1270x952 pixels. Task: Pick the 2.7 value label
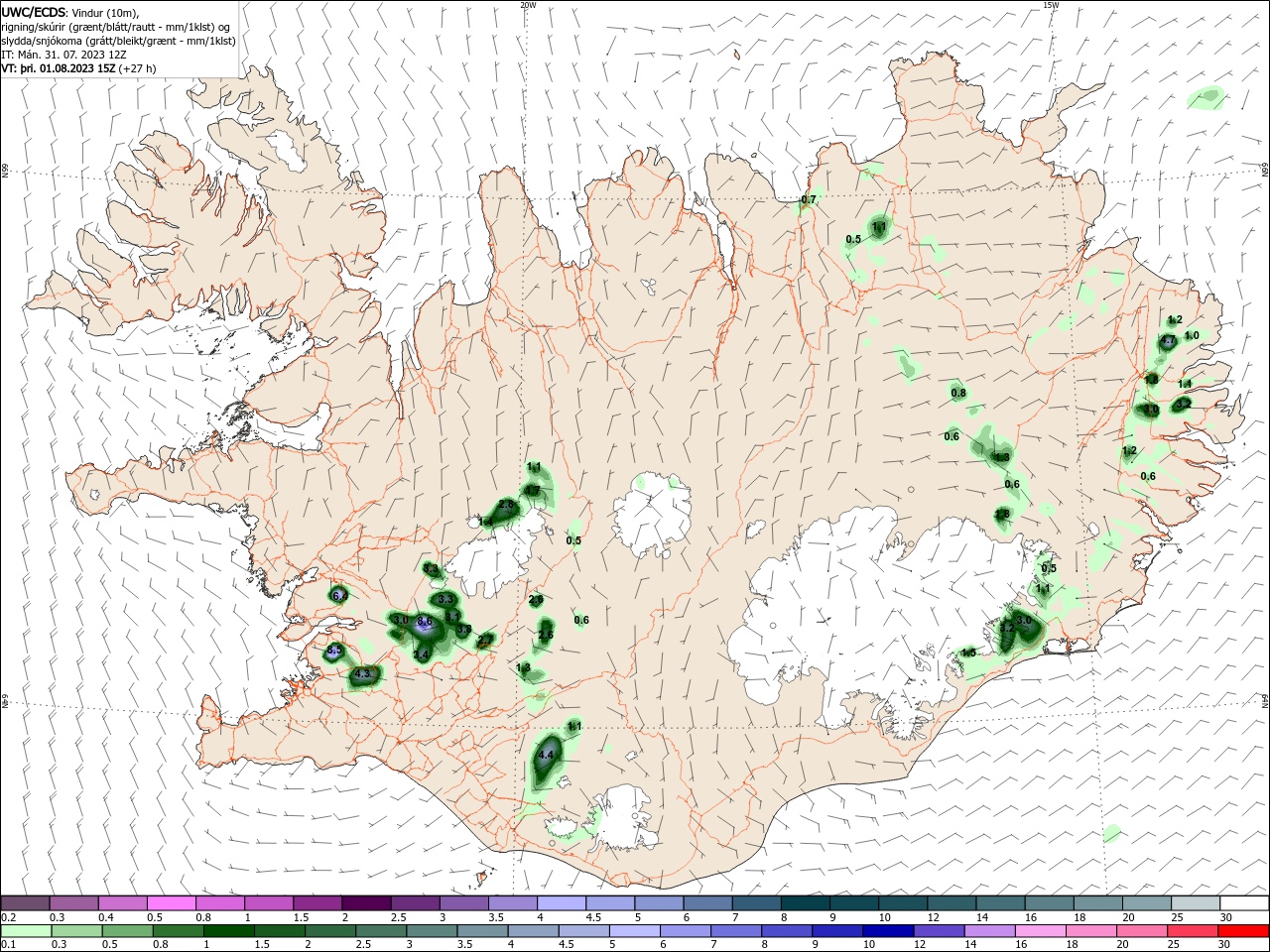(x=485, y=642)
